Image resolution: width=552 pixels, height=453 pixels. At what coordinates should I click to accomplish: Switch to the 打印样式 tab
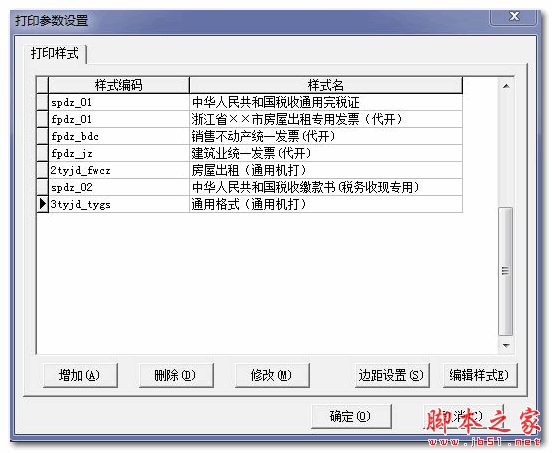(55, 54)
